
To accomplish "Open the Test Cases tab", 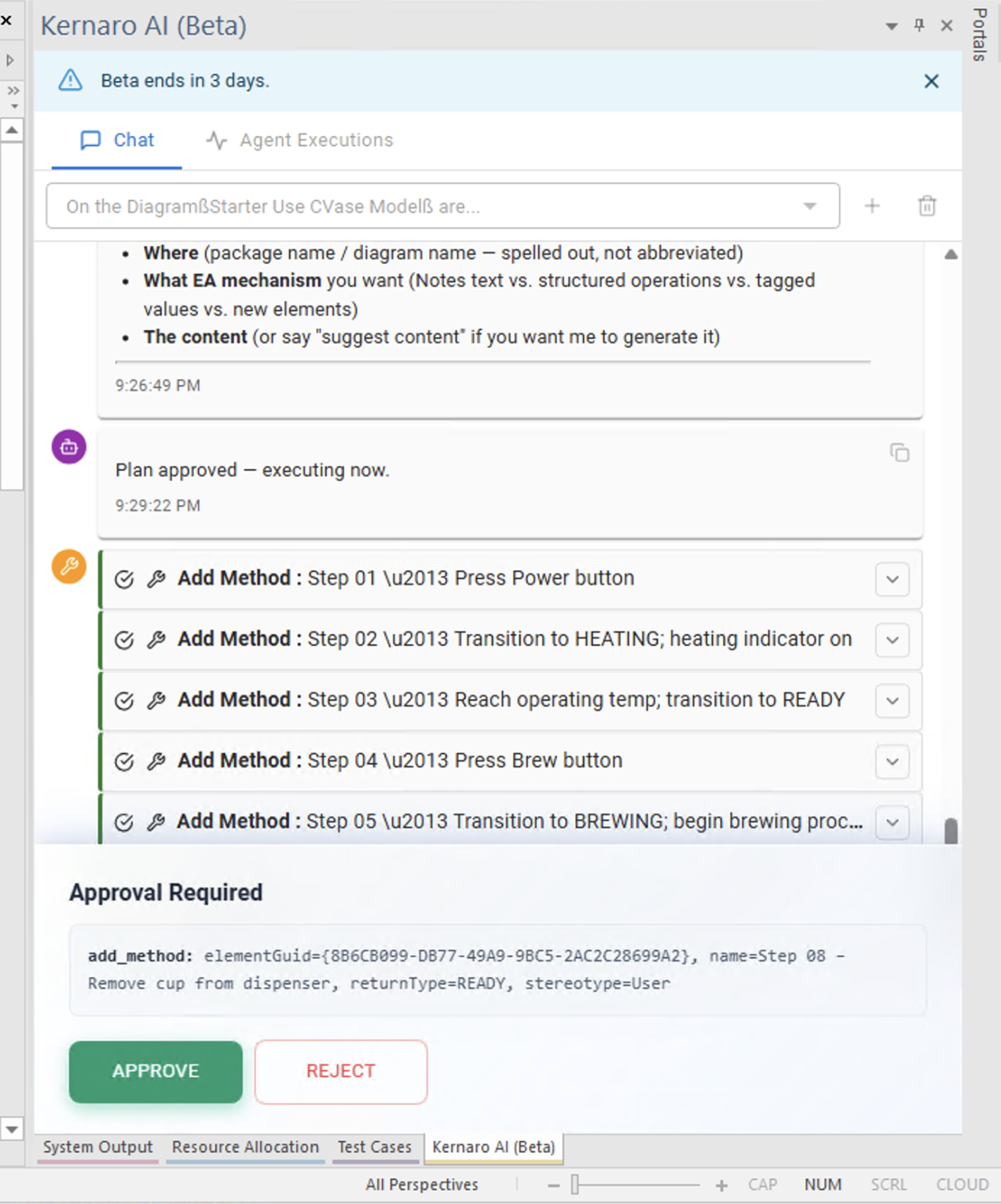I will click(375, 1147).
